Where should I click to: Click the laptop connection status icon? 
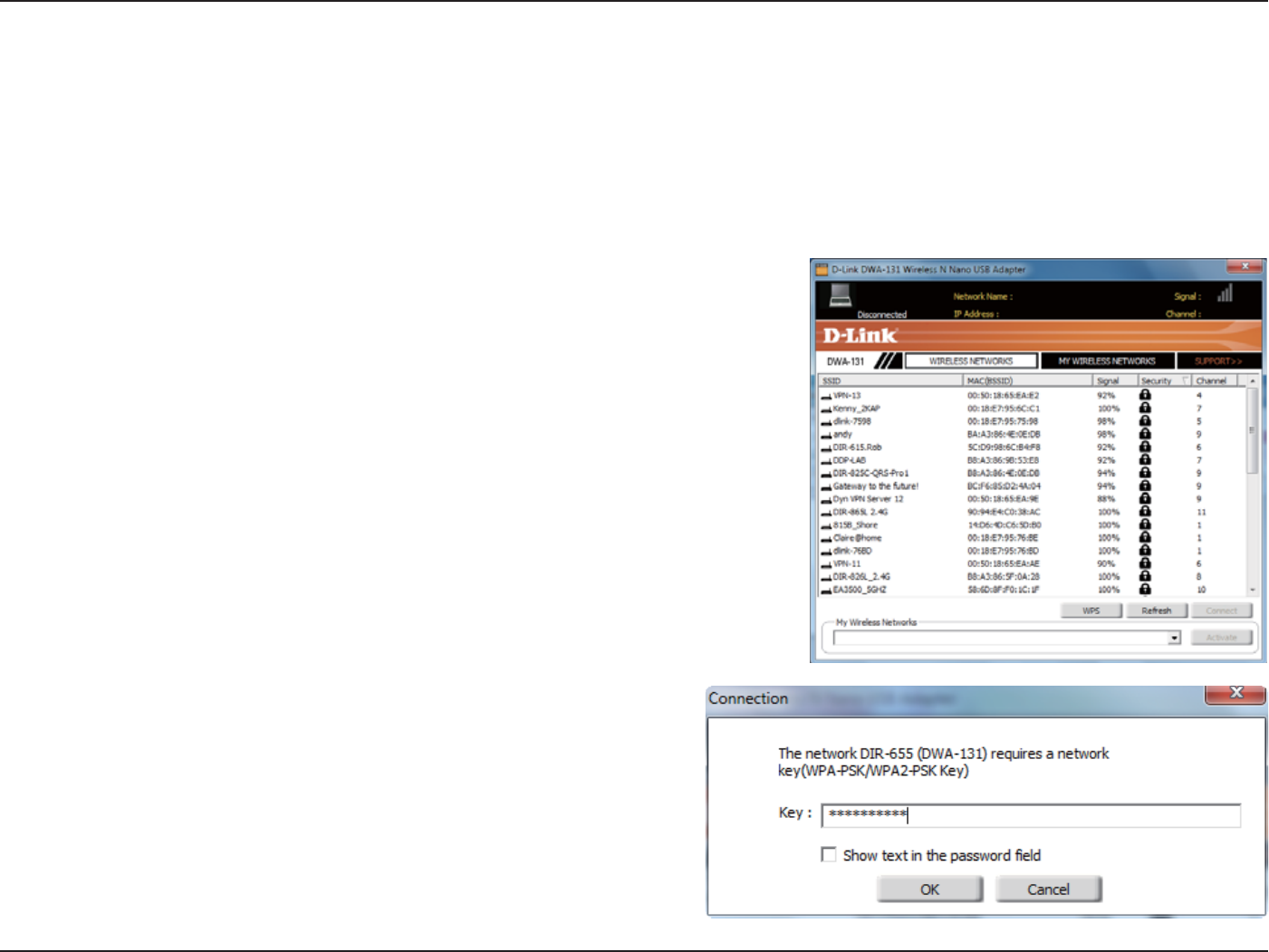click(x=841, y=295)
